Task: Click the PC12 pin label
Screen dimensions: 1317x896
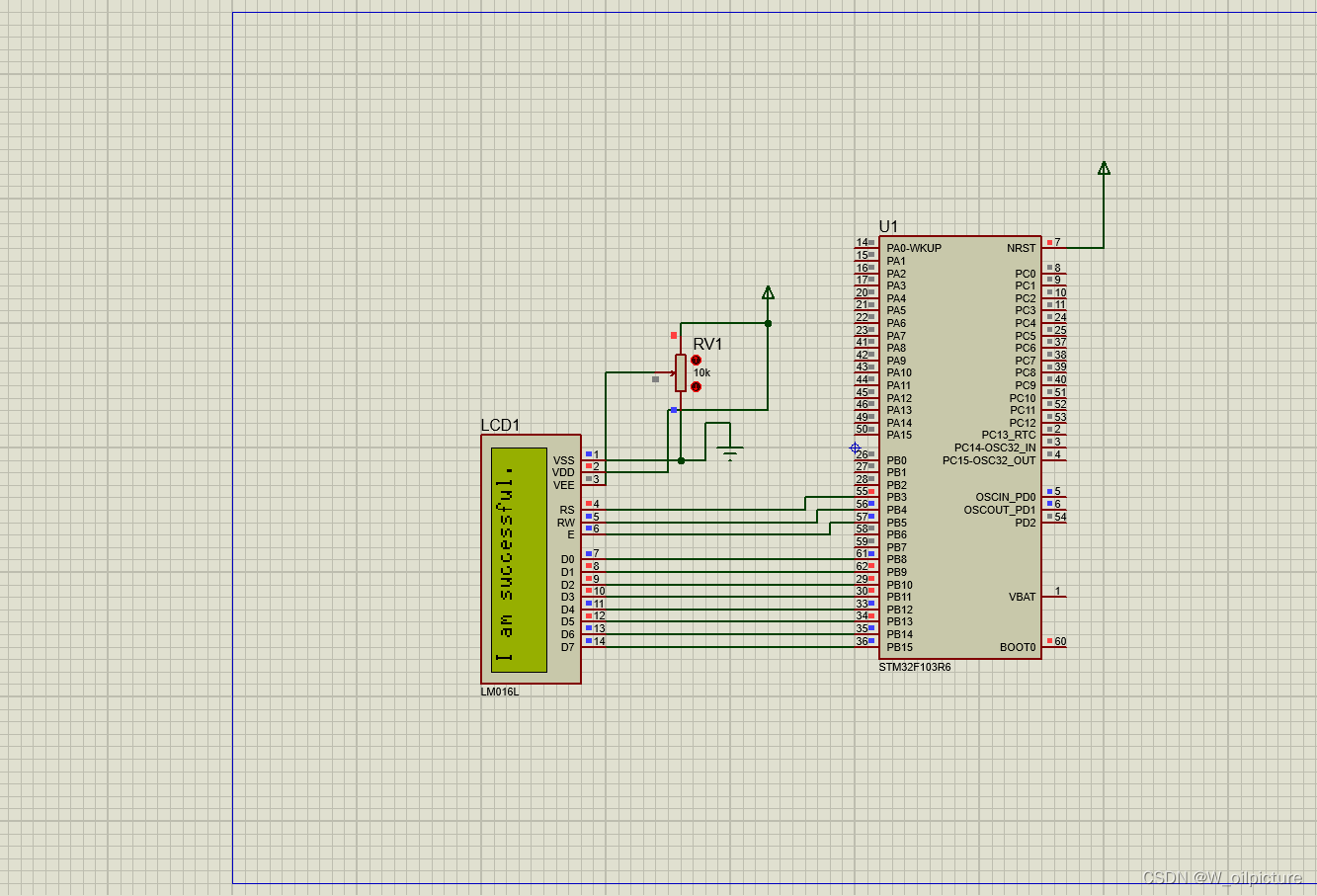Action: [x=1023, y=423]
